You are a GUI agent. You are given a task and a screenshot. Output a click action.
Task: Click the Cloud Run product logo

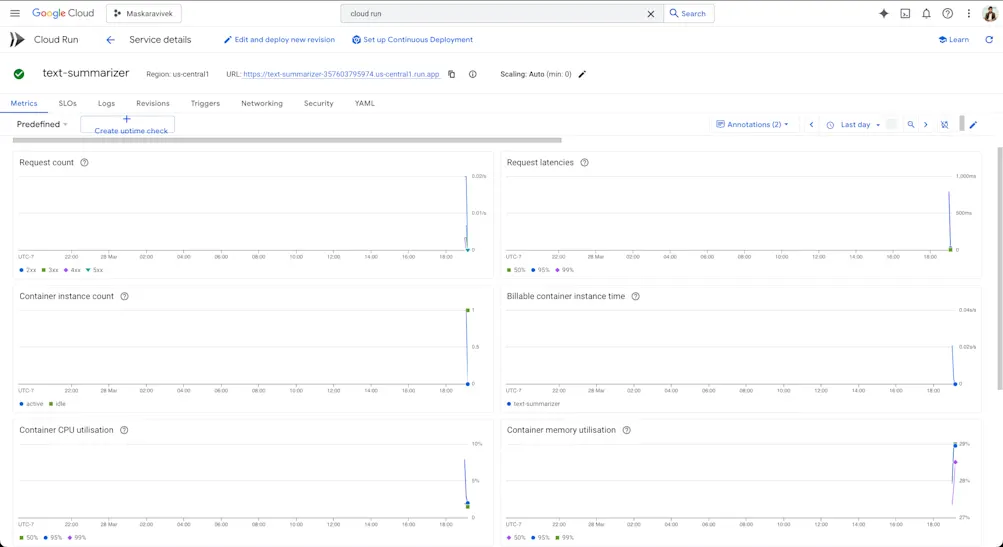17,40
